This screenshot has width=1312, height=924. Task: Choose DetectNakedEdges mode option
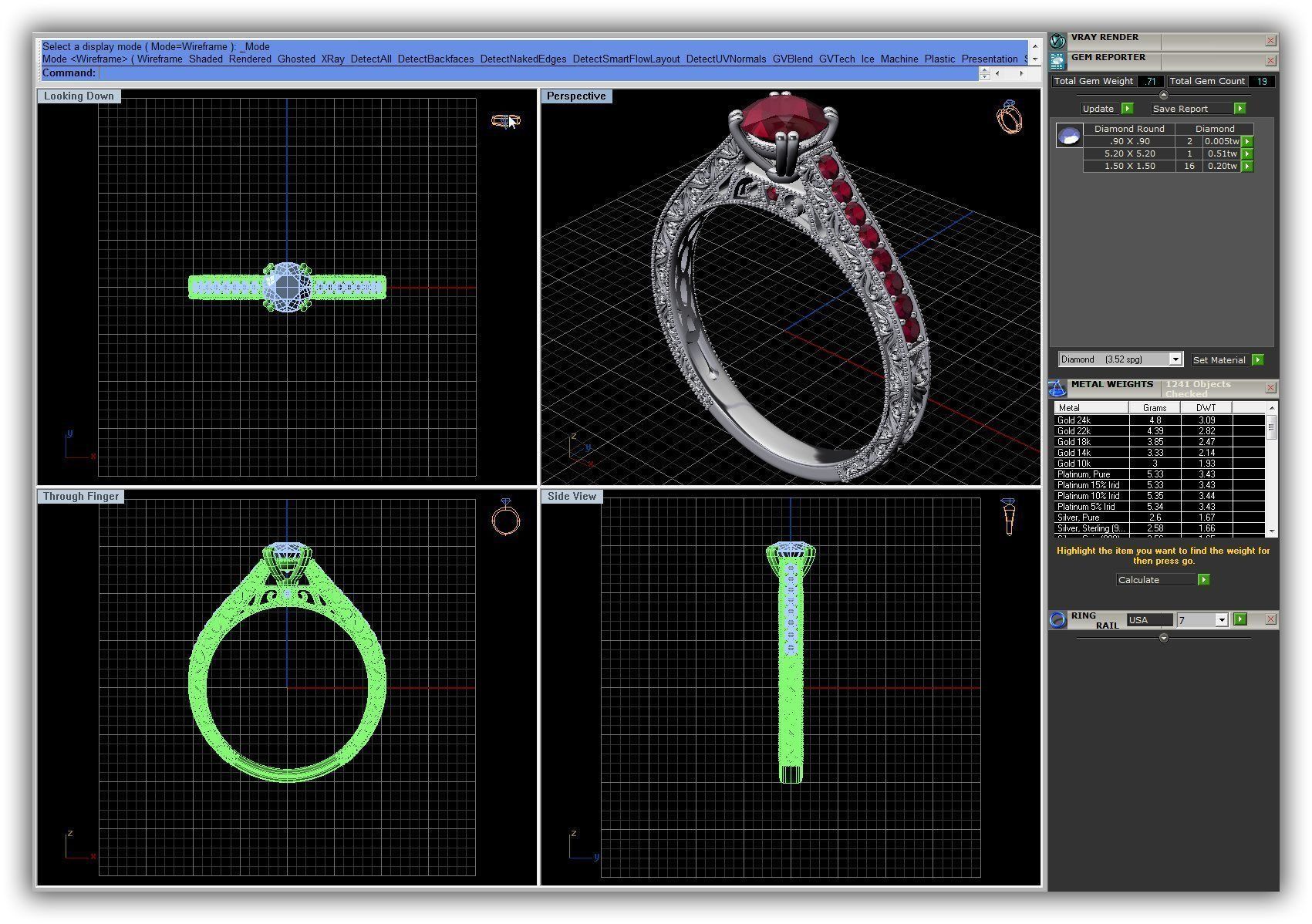pos(523,59)
